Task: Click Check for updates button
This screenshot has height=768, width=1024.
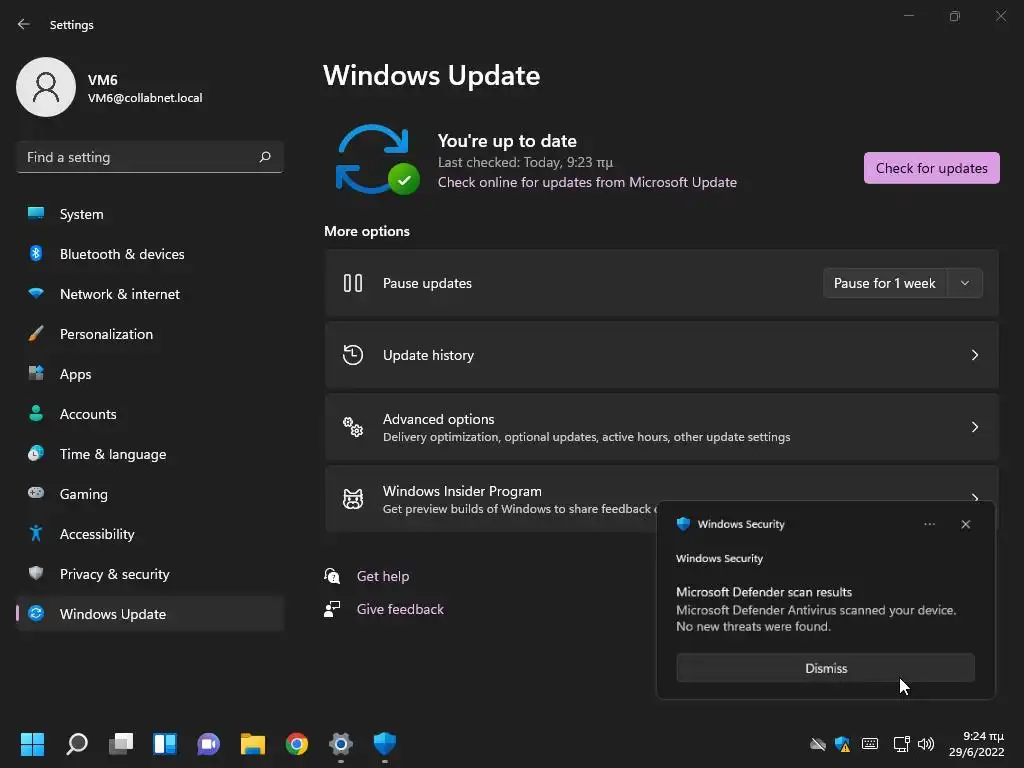Action: [x=931, y=168]
